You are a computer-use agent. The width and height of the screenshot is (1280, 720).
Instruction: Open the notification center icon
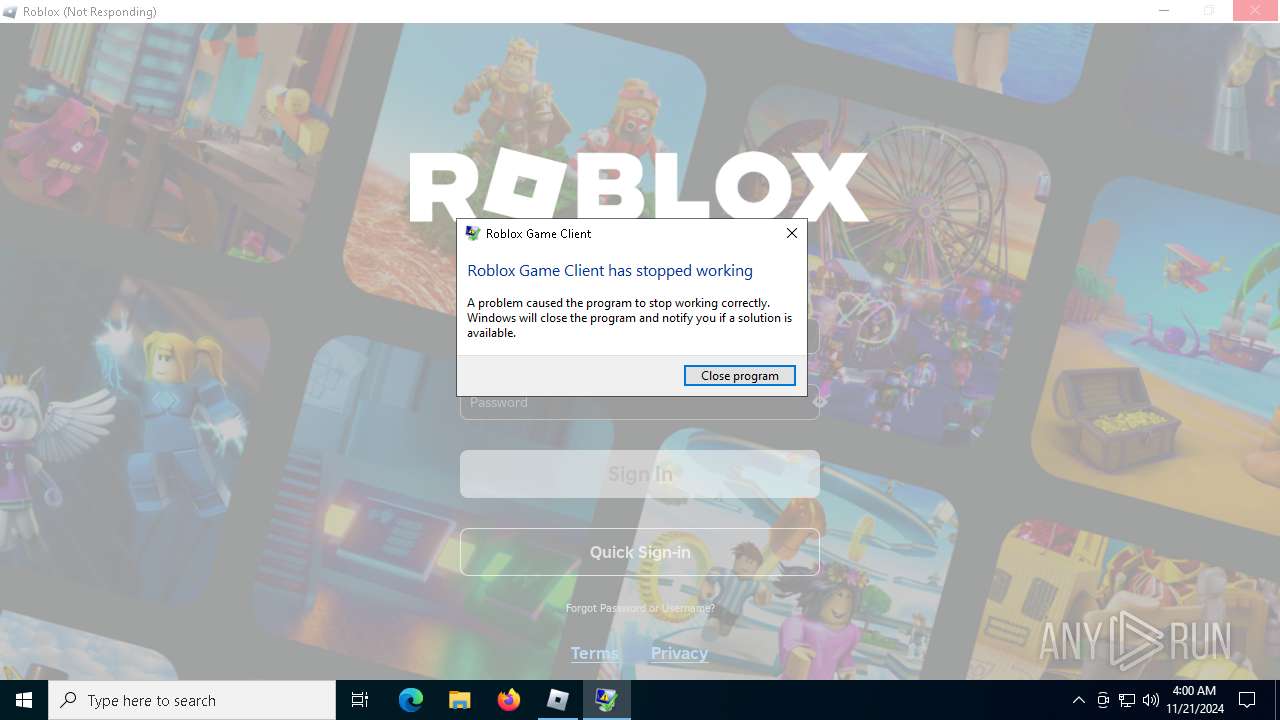point(1247,700)
